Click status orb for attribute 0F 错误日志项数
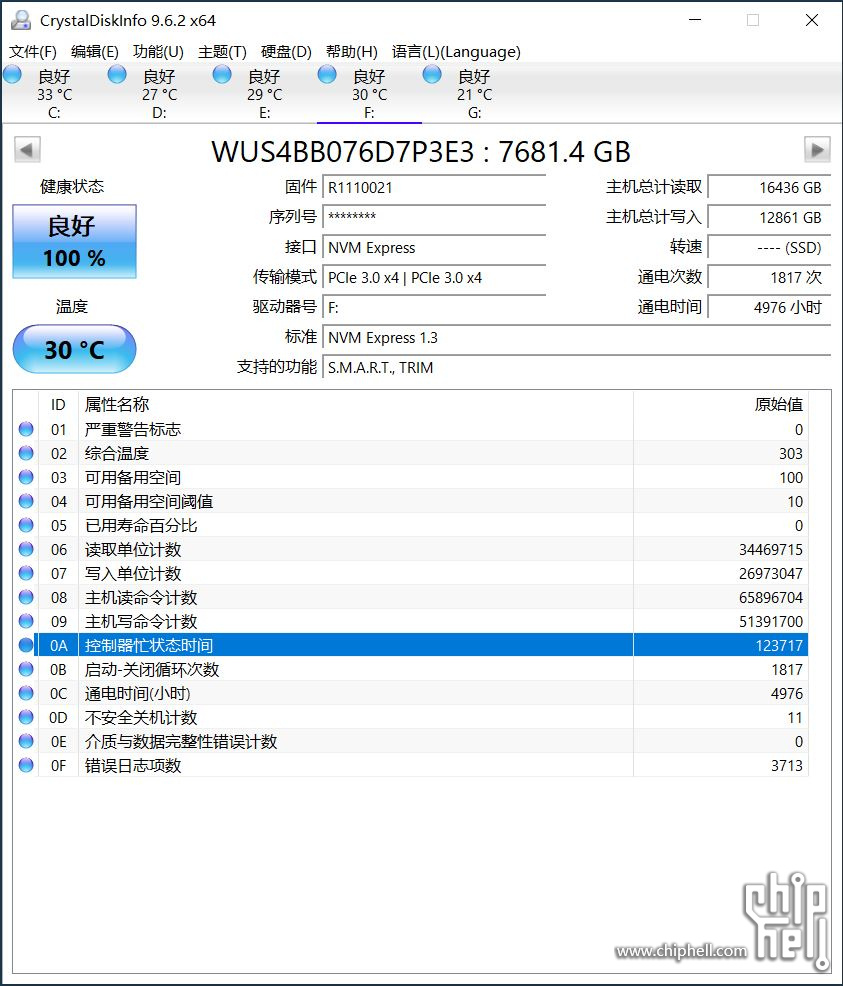 click(x=26, y=765)
